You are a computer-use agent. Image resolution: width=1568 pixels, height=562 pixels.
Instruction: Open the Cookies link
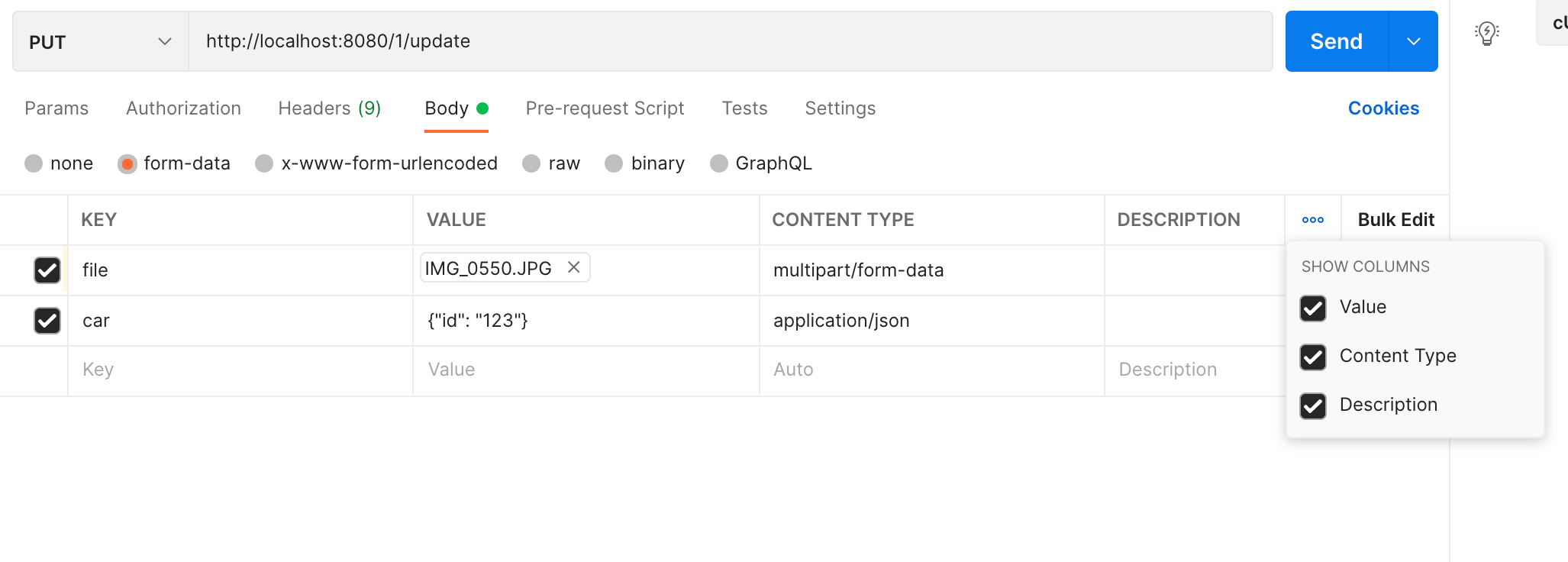(x=1383, y=108)
